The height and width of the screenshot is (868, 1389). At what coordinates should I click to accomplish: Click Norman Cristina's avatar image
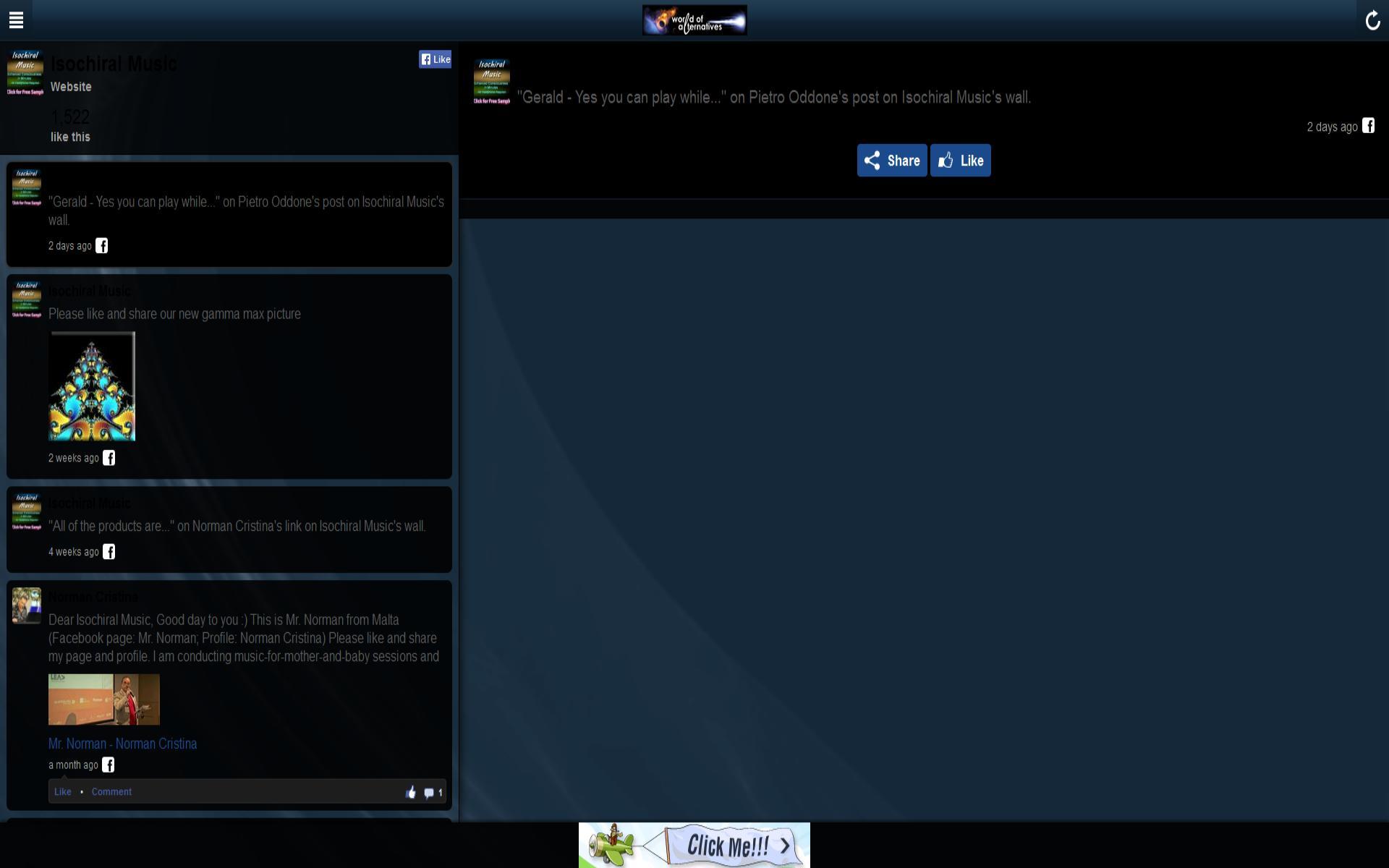[x=25, y=605]
